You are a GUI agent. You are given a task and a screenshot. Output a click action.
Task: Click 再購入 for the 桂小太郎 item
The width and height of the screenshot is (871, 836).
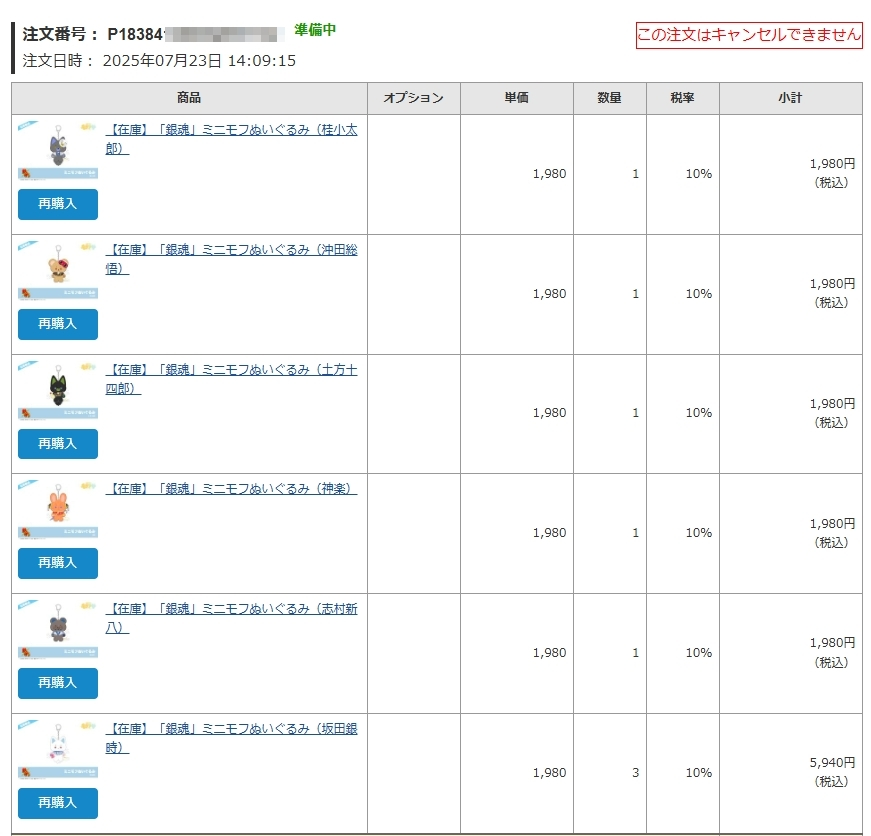(x=58, y=204)
